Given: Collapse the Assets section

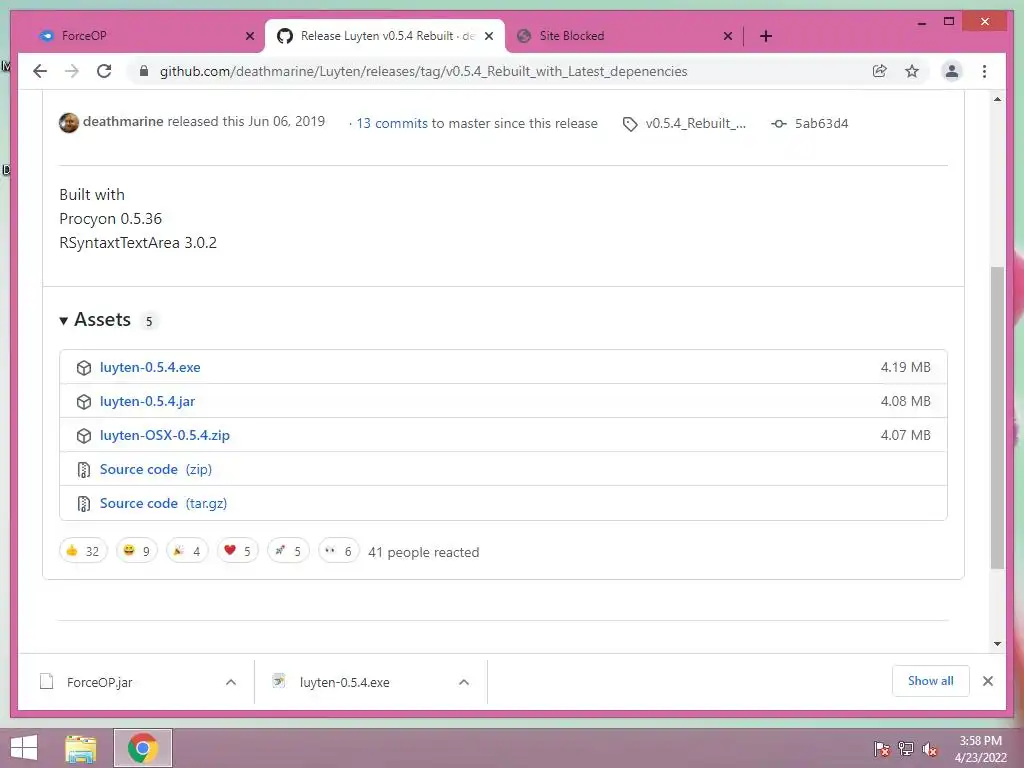Looking at the screenshot, I should [x=95, y=319].
